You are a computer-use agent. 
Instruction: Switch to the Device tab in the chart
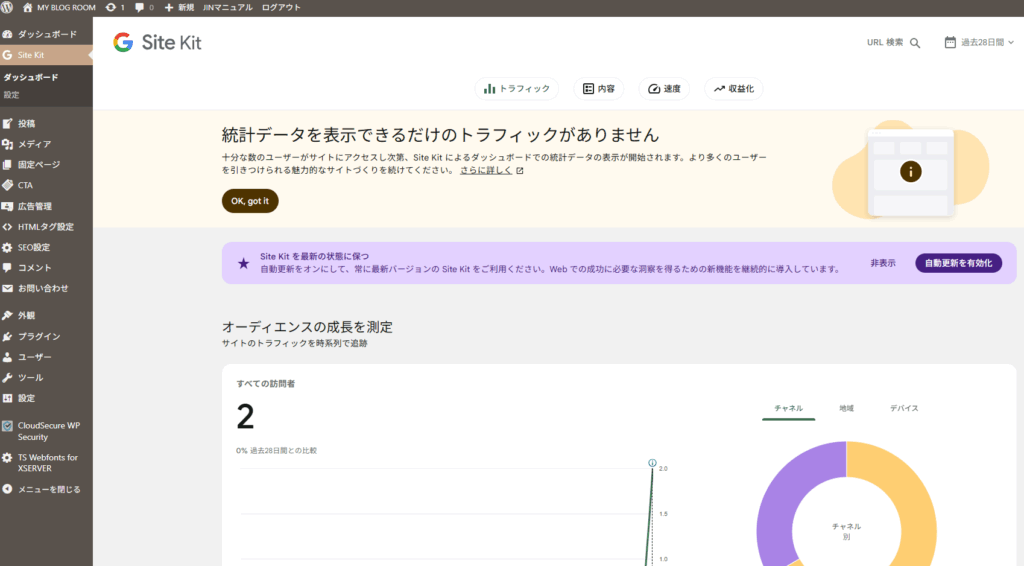click(x=904, y=408)
